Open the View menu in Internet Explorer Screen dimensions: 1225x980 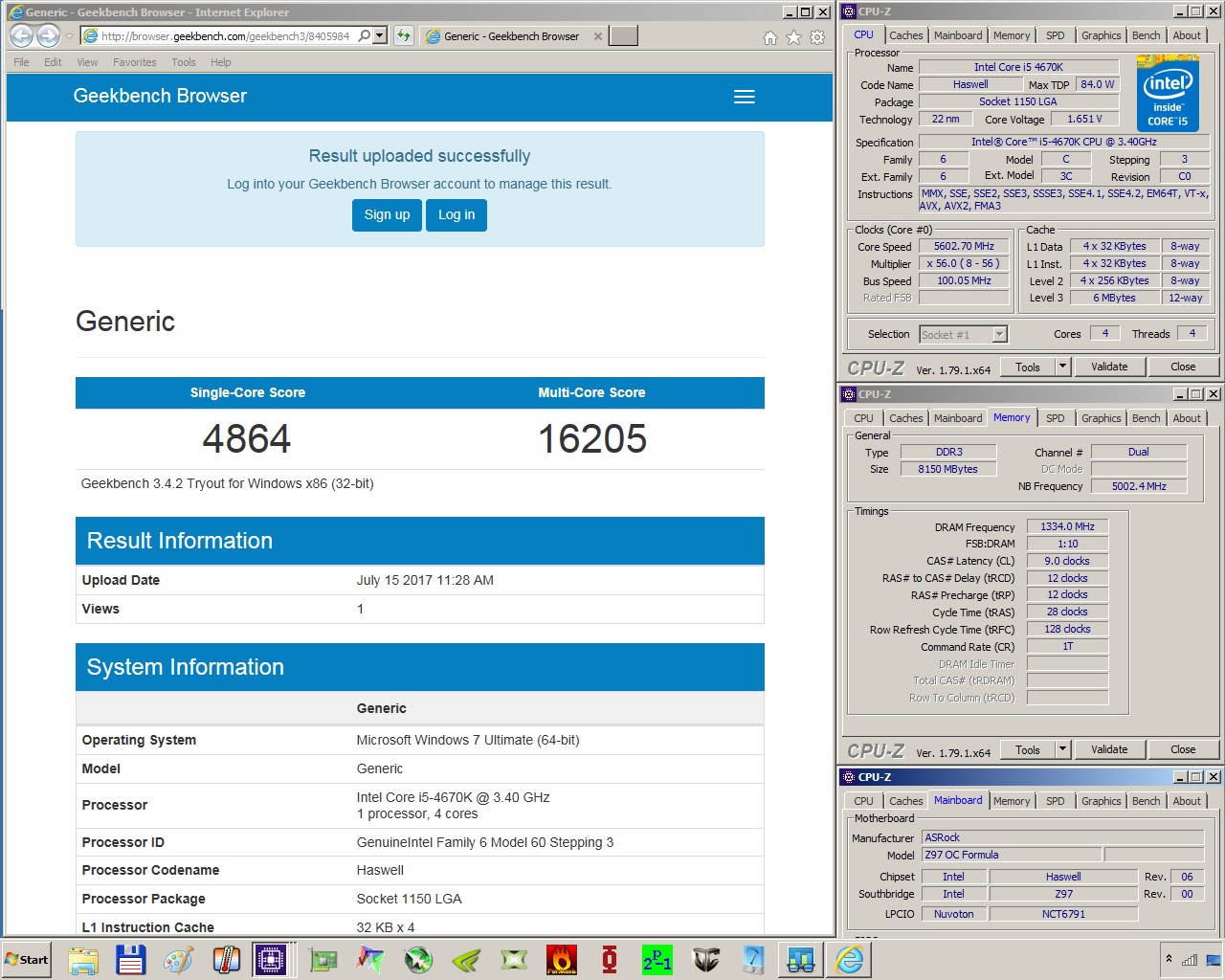[x=87, y=62]
